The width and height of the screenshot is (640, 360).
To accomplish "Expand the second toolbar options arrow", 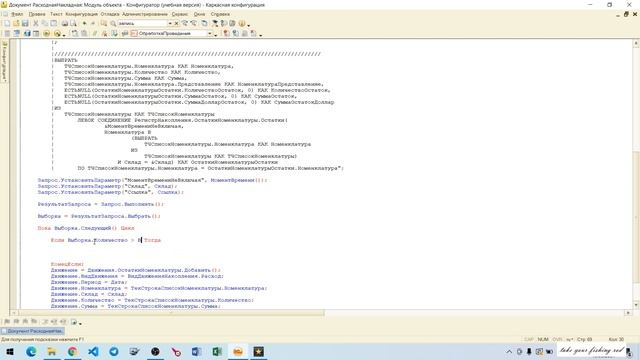I will coord(260,35).
